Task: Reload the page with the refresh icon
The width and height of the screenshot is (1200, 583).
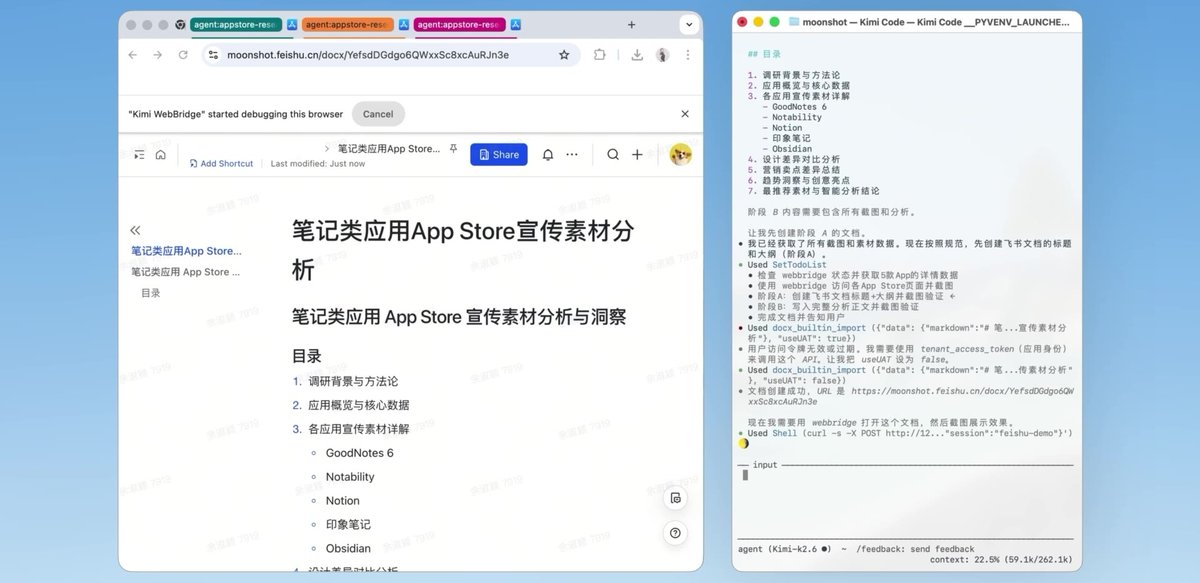Action: coord(183,55)
